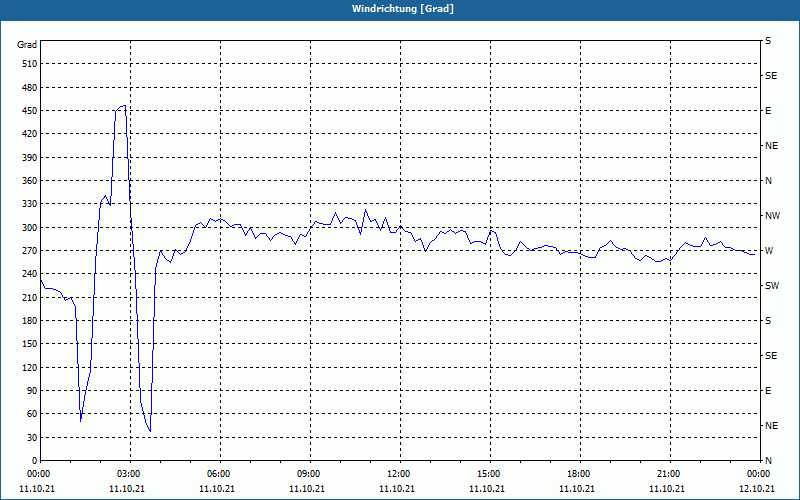
Task: Select the "390" y-axis value
Action: [30, 157]
